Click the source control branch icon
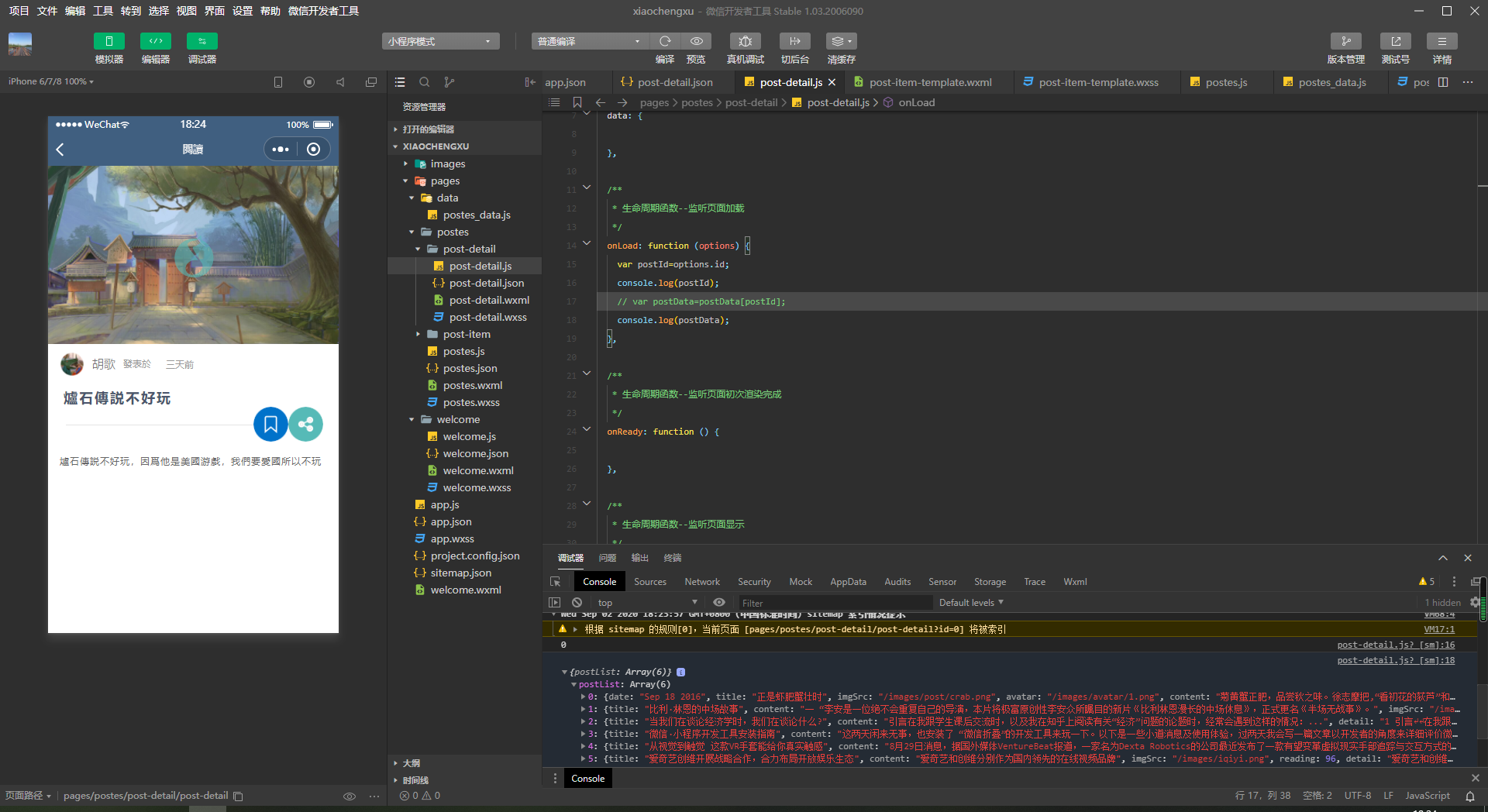This screenshot has height=812, width=1488. tap(449, 82)
